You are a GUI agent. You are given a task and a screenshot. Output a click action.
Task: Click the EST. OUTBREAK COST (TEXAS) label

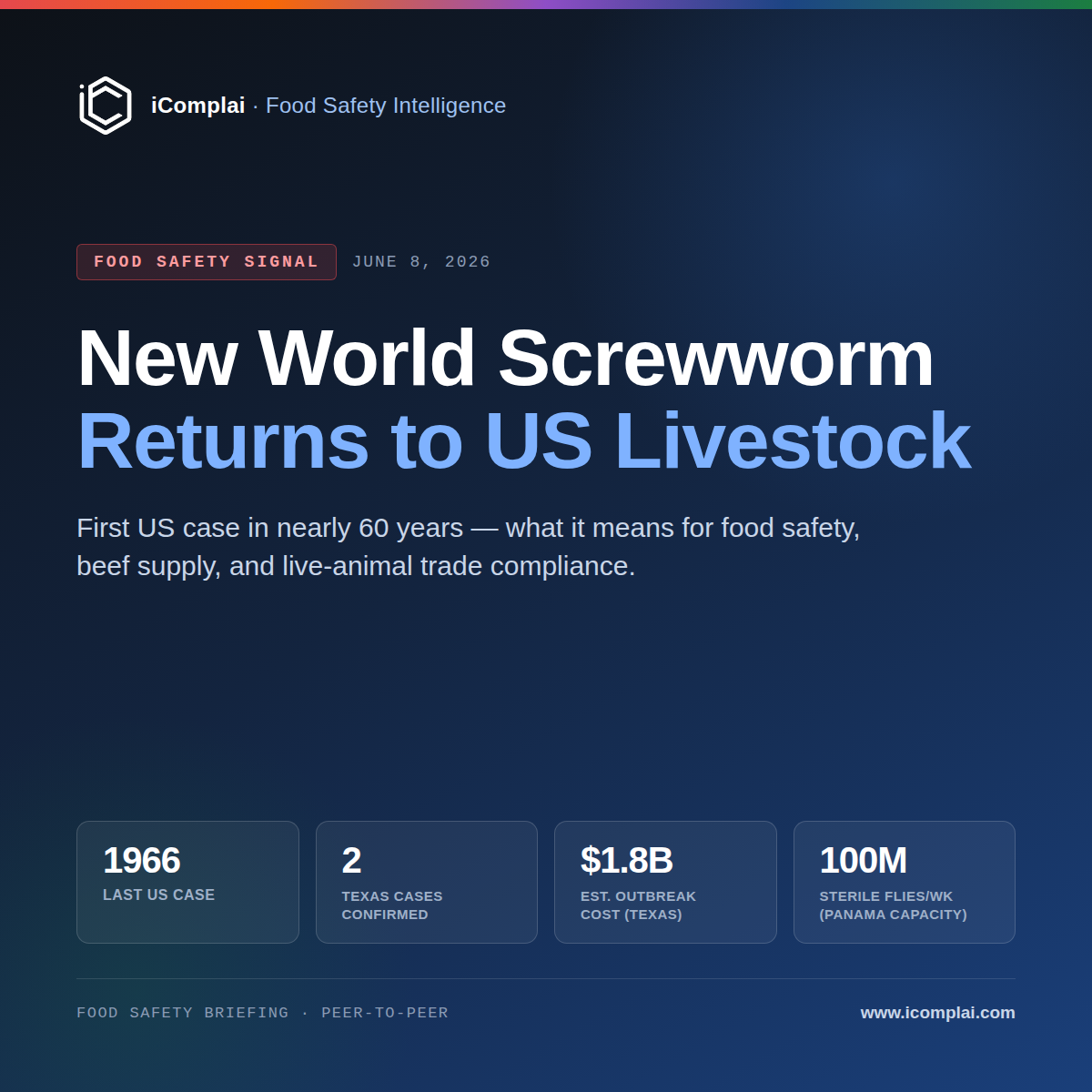pyautogui.click(x=639, y=905)
